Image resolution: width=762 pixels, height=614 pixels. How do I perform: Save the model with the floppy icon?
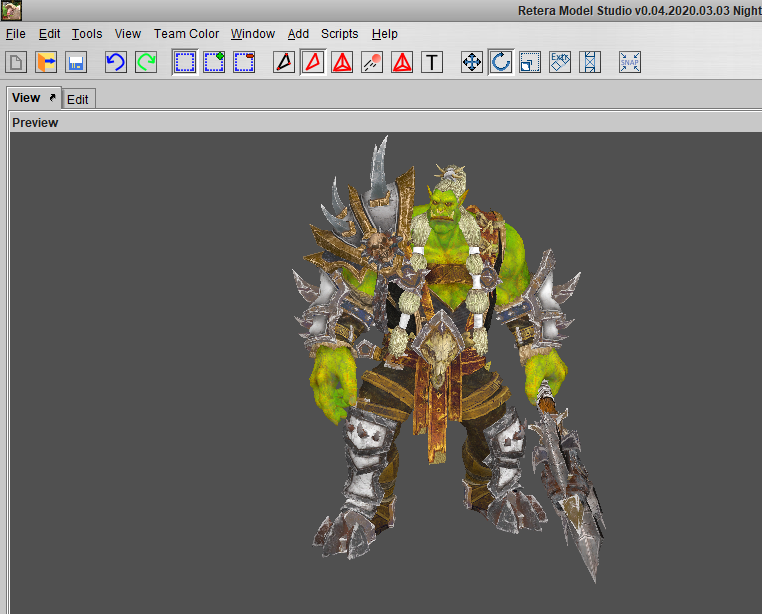[76, 62]
